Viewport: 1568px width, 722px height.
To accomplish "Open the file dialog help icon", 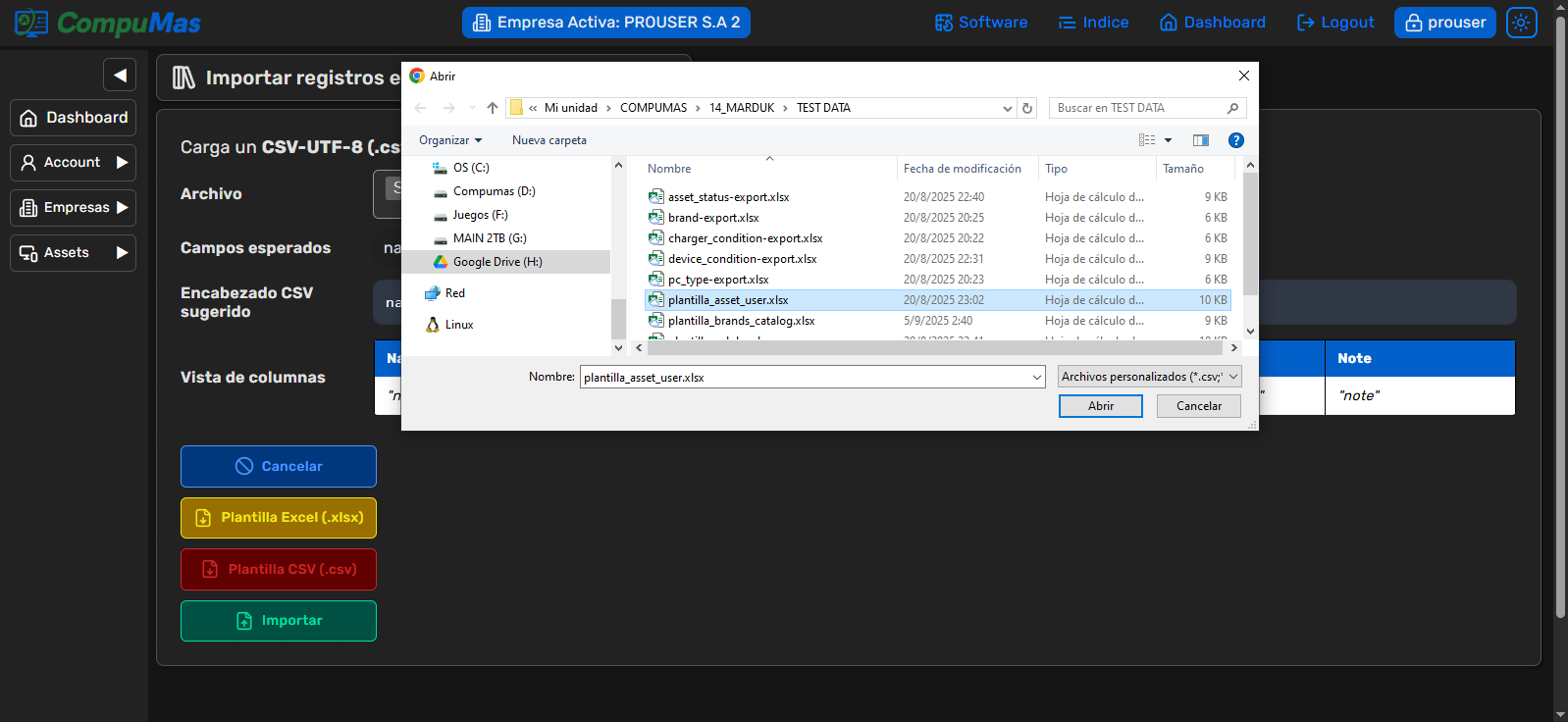I will 1236,140.
